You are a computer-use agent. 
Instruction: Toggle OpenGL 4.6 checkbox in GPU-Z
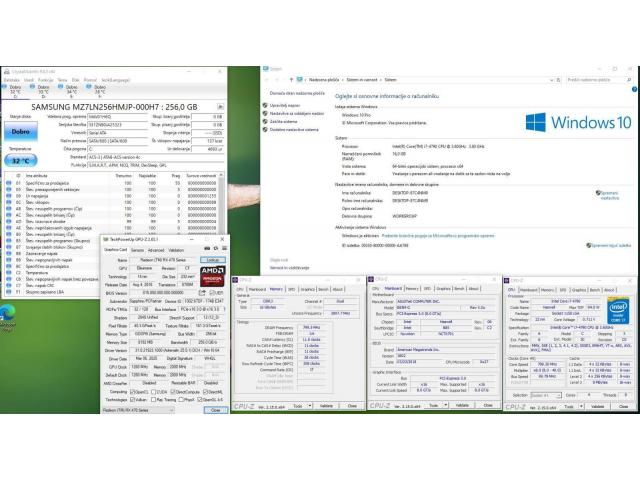[x=200, y=400]
